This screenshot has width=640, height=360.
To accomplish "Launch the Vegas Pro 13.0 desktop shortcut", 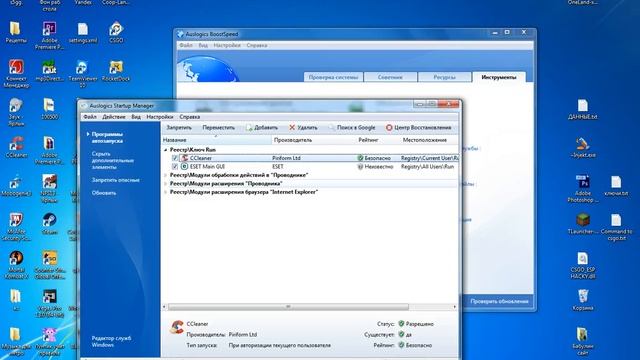I will pos(49,303).
